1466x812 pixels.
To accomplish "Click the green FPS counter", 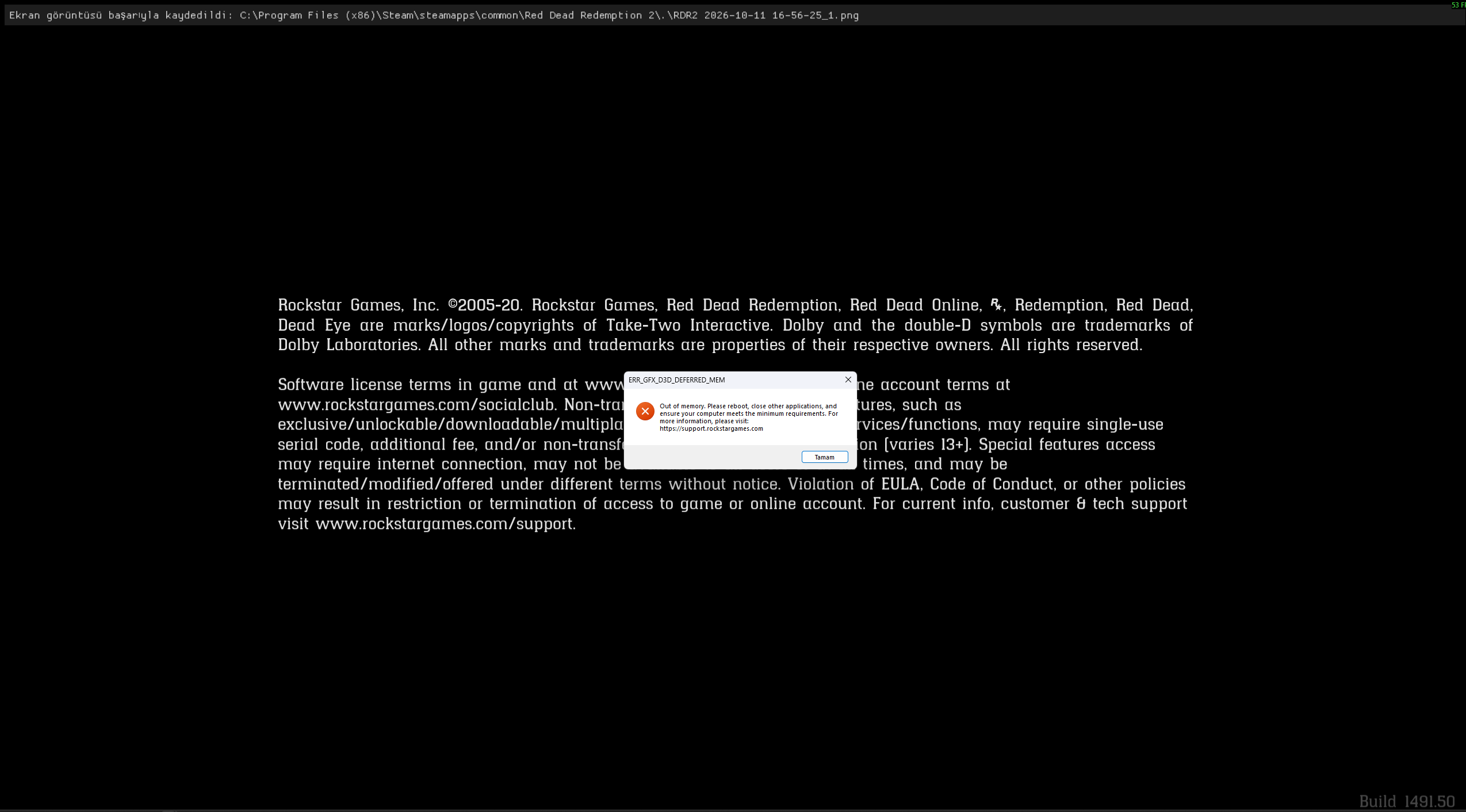I will pos(1459,5).
